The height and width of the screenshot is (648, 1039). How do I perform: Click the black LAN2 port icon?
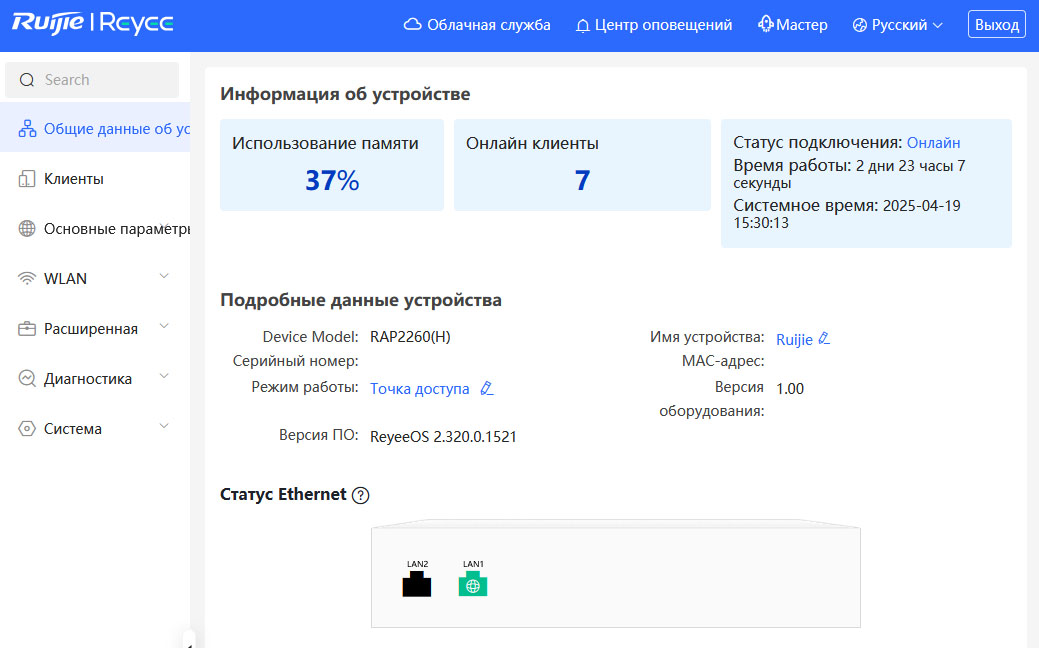(416, 585)
